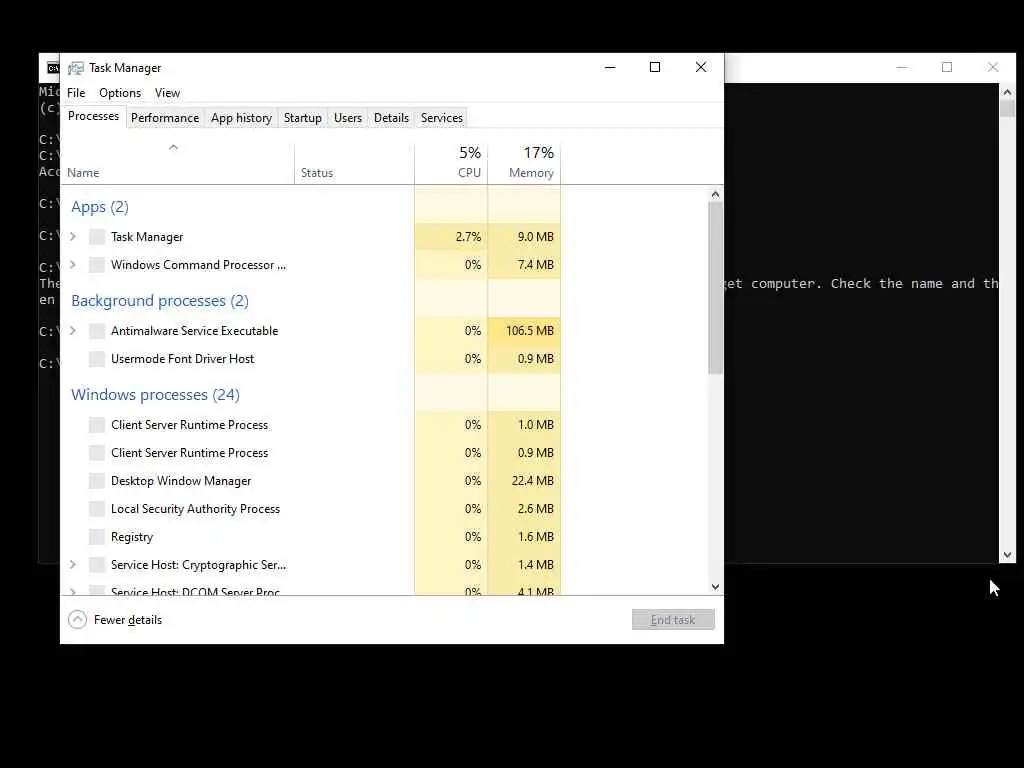Click icon beside Windows Command Processor row
The image size is (1024, 768).
[97, 265]
